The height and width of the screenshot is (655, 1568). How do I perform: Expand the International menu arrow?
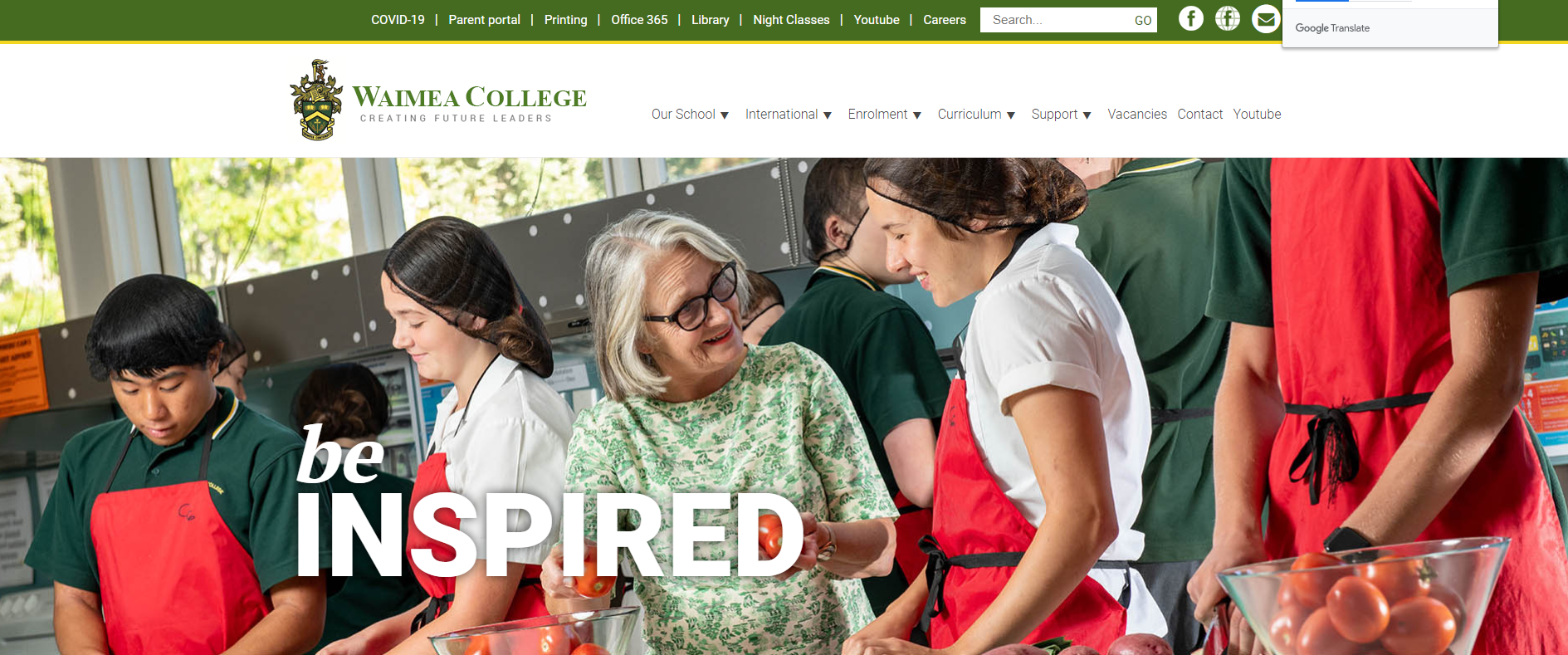click(x=828, y=115)
